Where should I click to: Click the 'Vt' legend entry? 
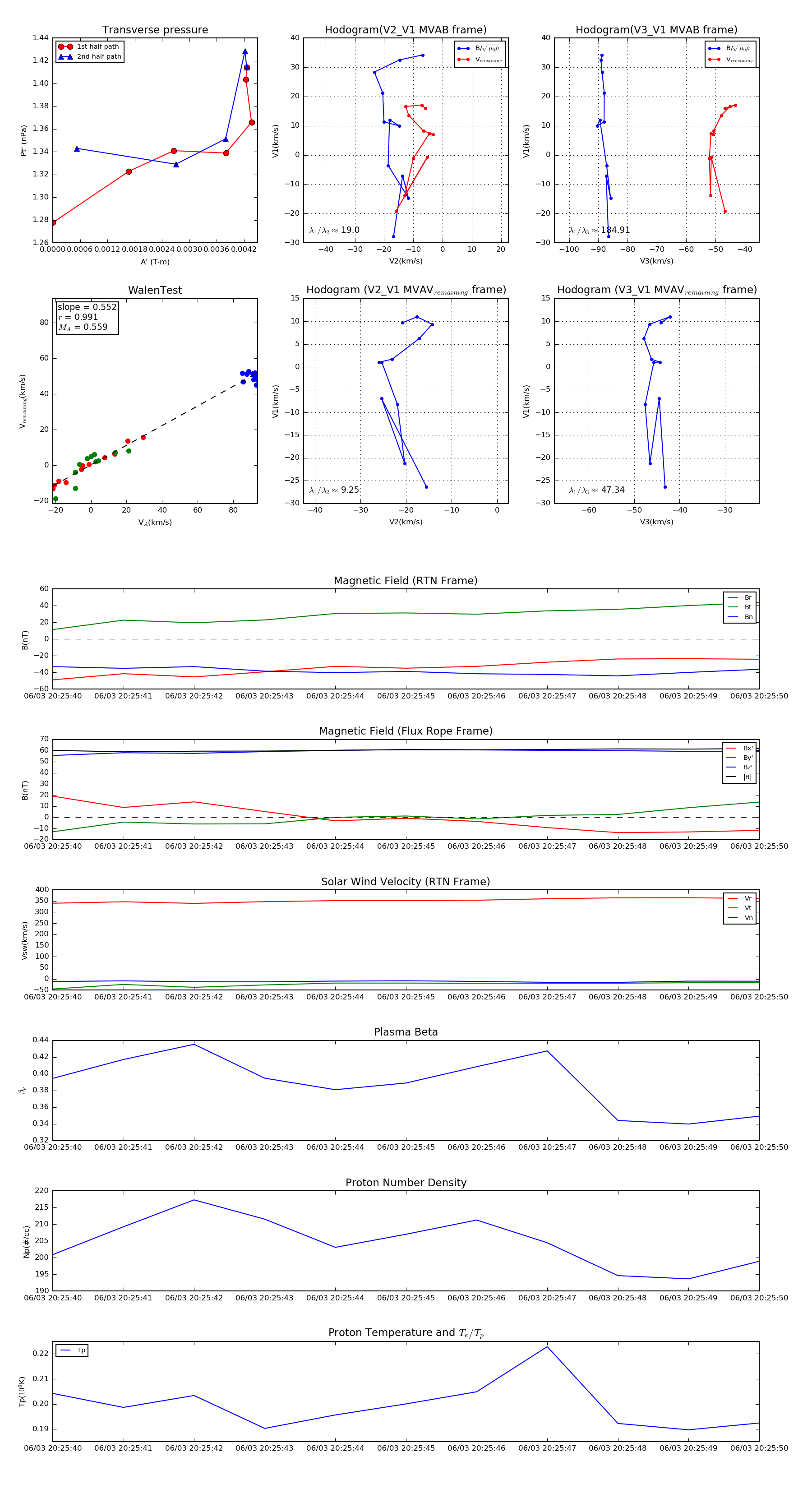740,908
